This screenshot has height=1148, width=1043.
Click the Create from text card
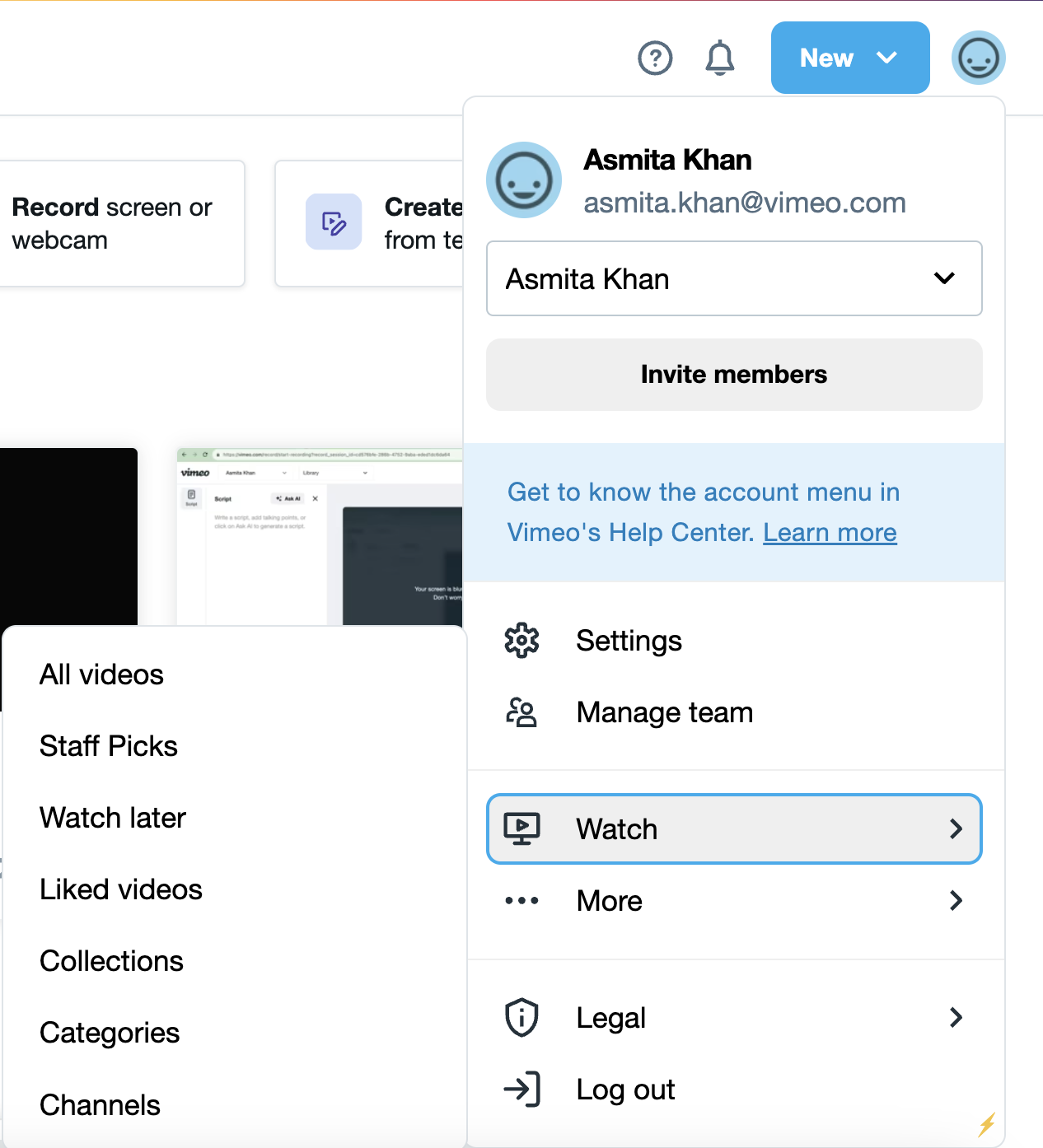370,223
